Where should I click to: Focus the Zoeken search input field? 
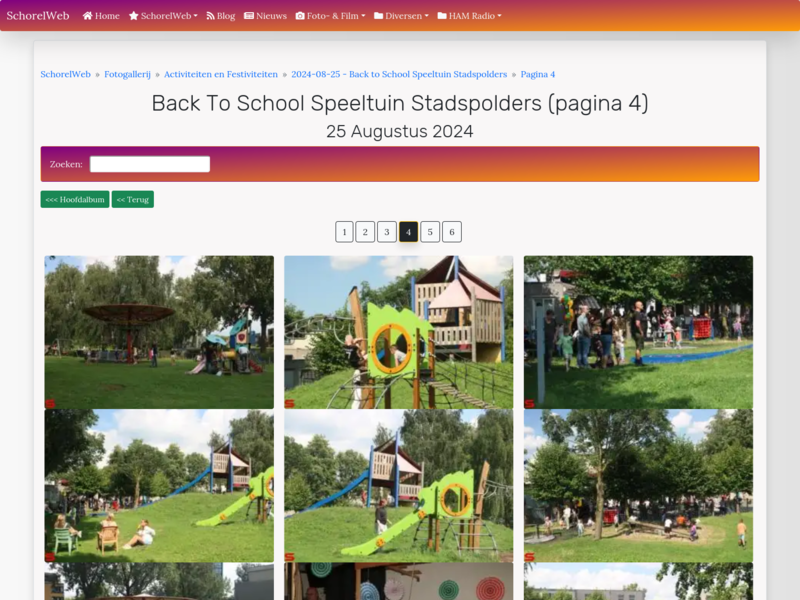(150, 164)
